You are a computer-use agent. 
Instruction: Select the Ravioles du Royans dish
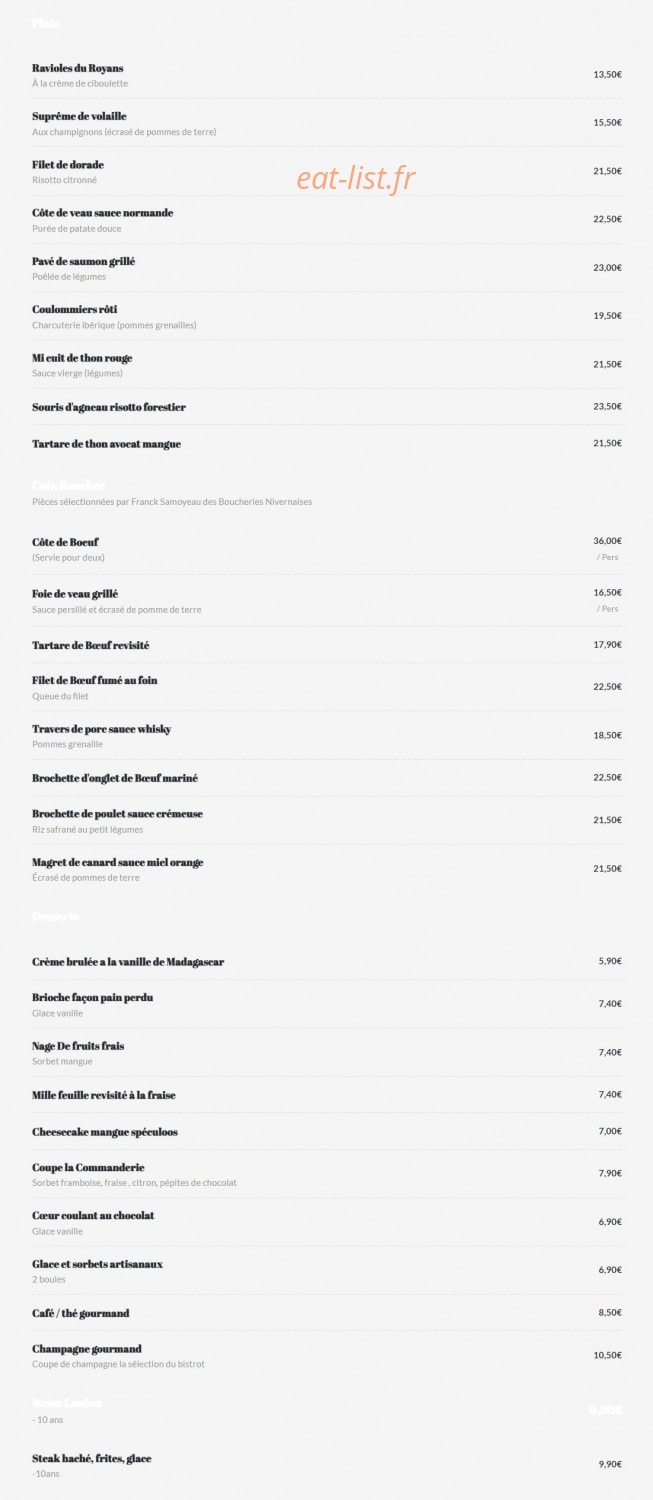78,68
